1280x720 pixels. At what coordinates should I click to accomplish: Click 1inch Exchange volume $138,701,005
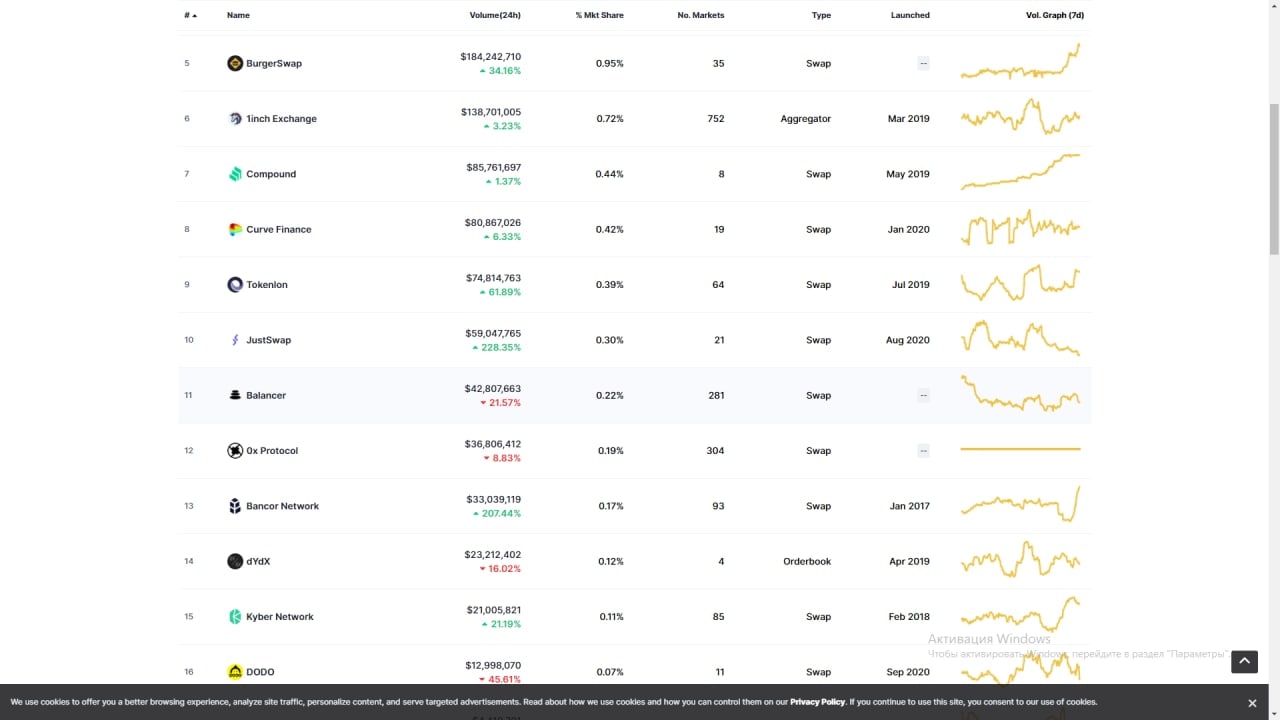coord(490,112)
